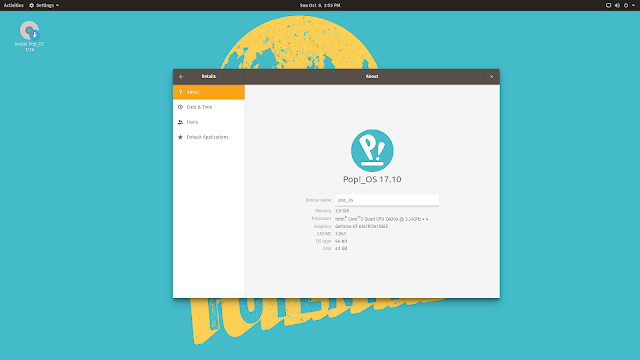Select the About sidebar row
Screen dimensions: 640x360
coord(209,92)
